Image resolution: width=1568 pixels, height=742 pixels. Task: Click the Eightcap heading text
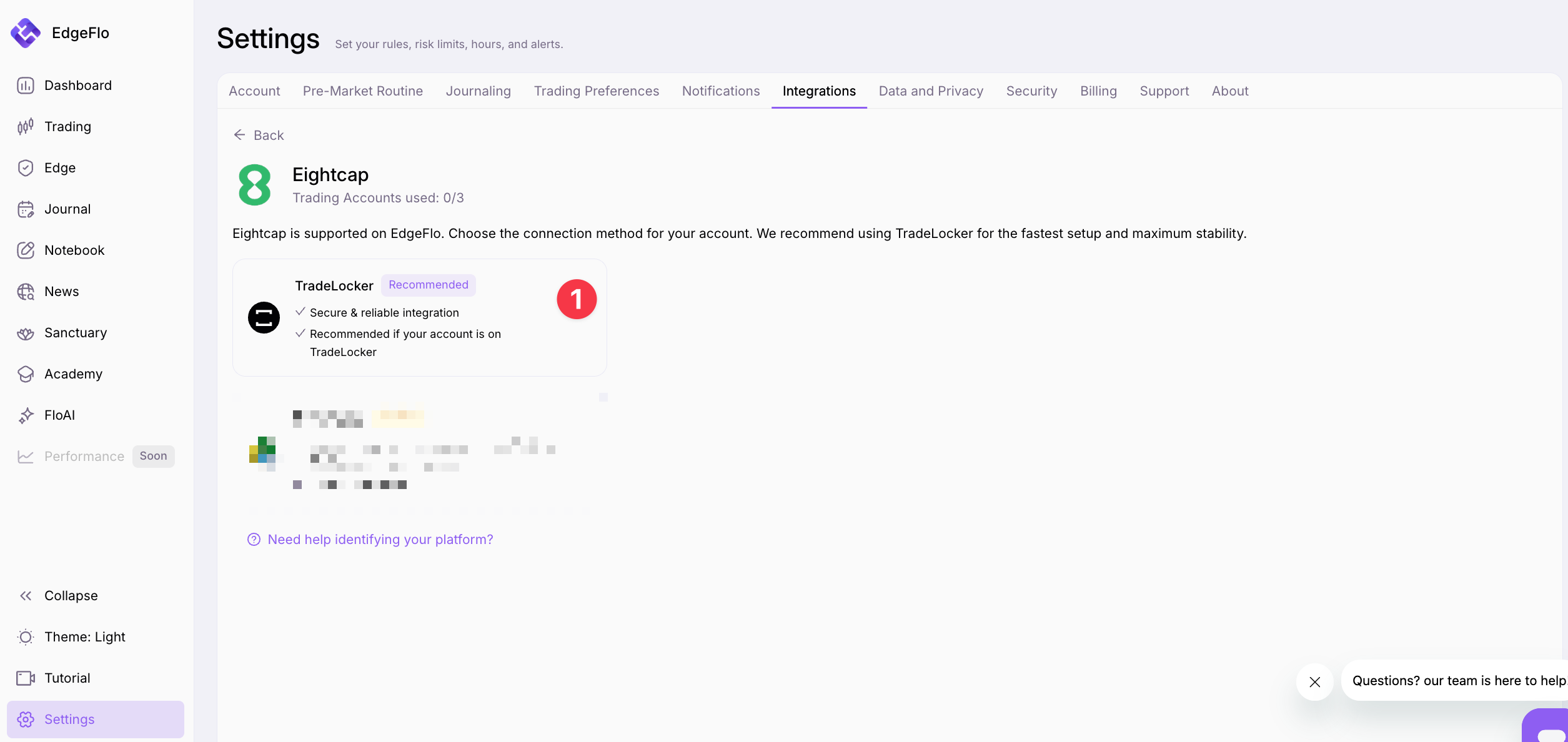330,175
